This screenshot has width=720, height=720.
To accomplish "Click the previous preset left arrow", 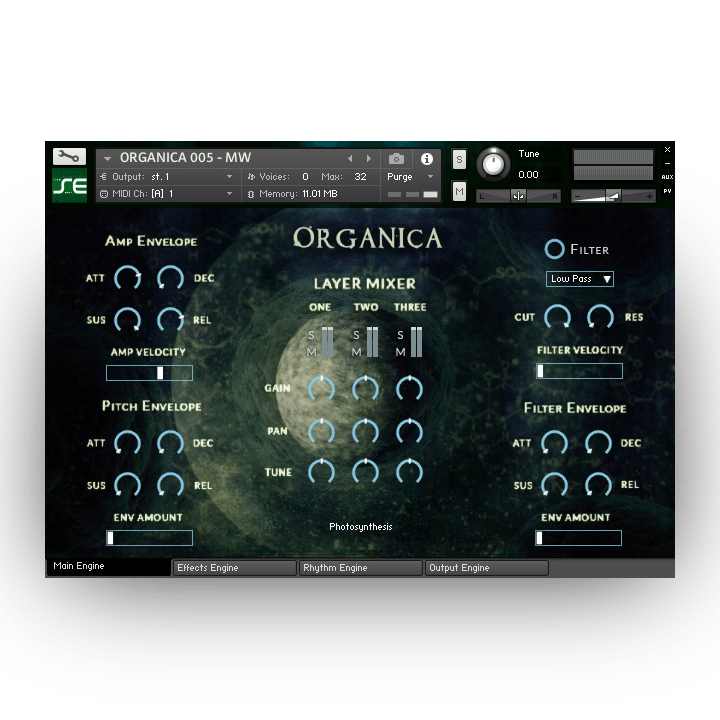I will pyautogui.click(x=350, y=159).
